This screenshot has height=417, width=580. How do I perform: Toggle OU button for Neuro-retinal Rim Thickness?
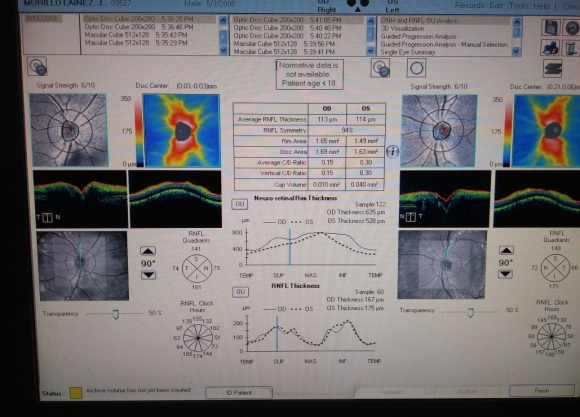click(x=240, y=204)
